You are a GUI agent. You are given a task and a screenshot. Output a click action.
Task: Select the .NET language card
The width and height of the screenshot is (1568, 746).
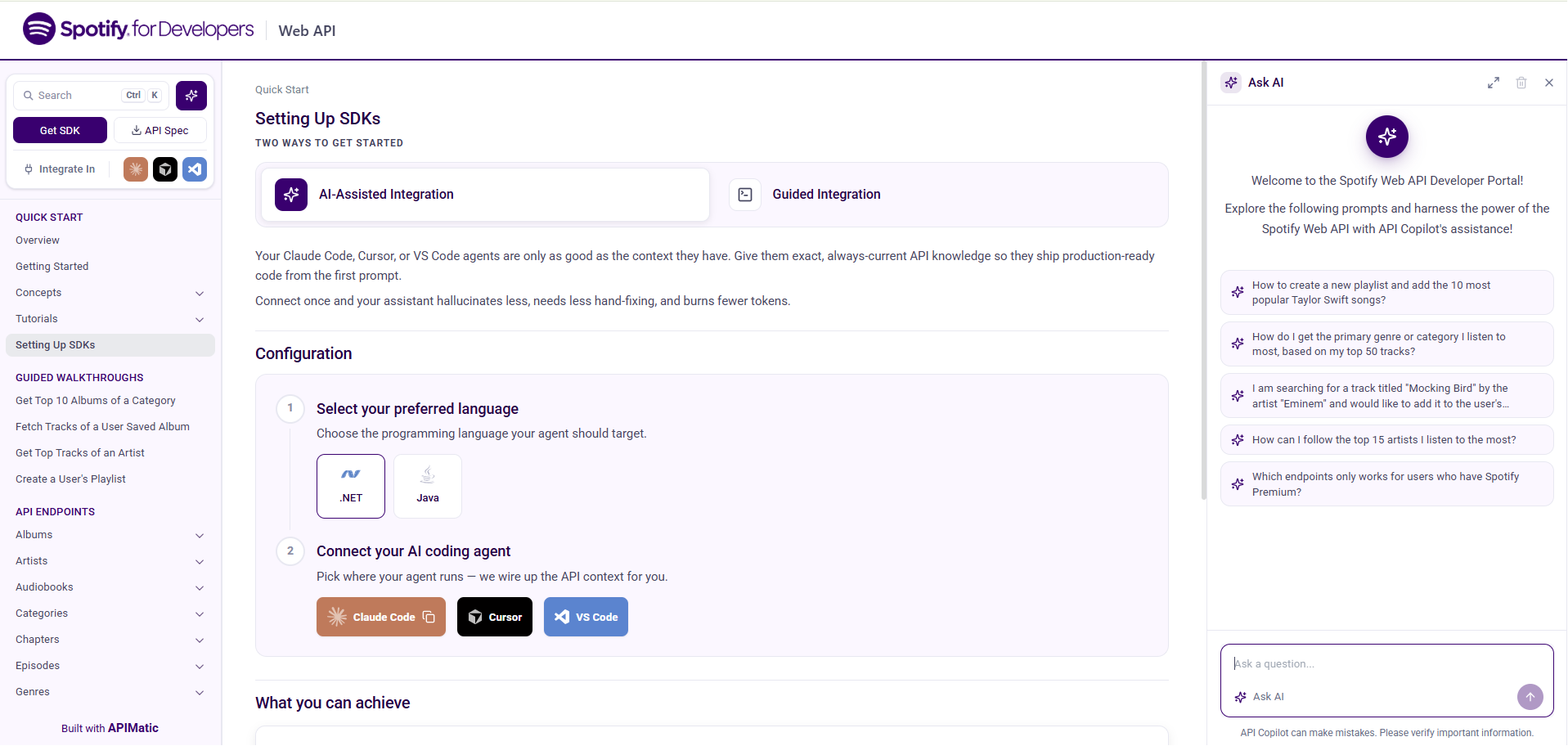[x=351, y=486]
